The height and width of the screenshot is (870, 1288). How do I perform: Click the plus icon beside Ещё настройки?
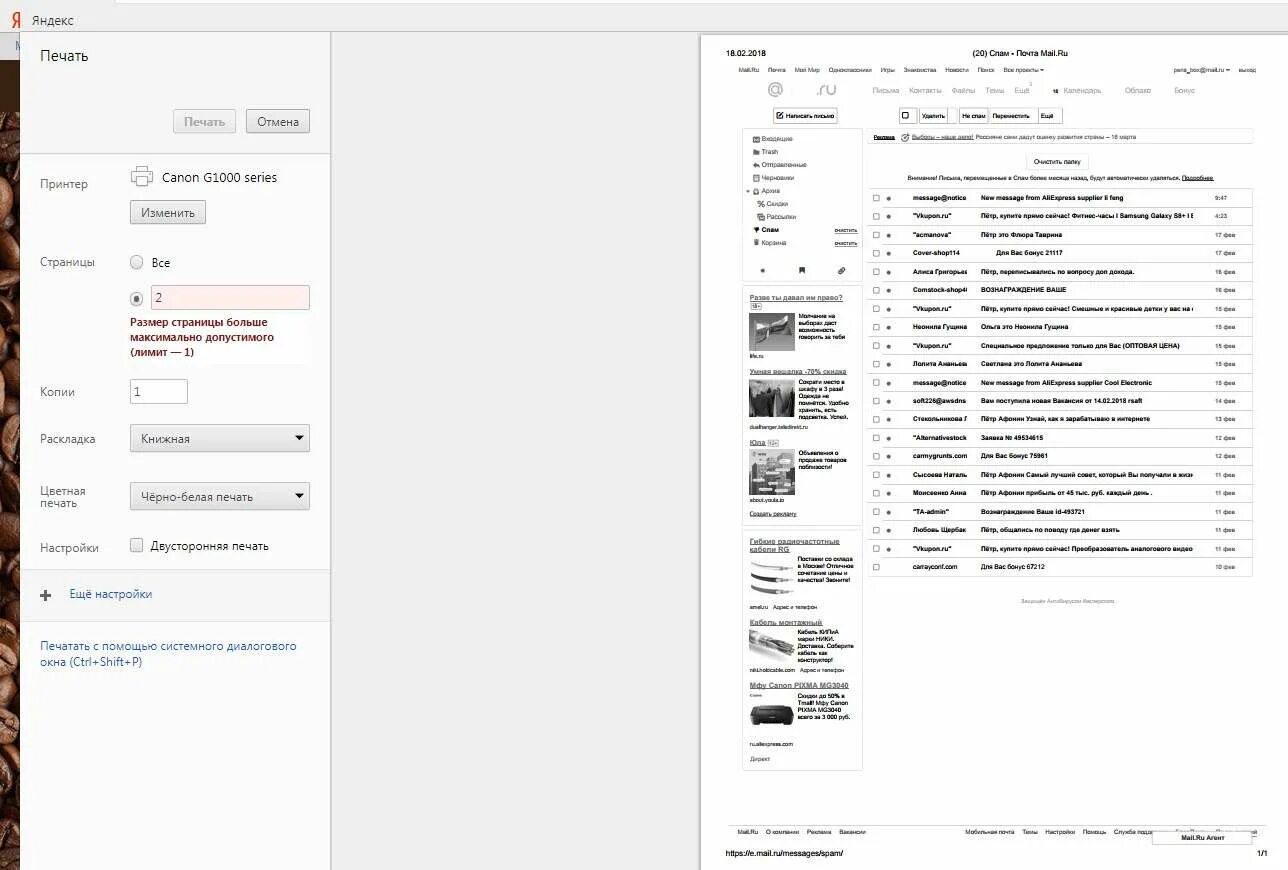click(45, 595)
